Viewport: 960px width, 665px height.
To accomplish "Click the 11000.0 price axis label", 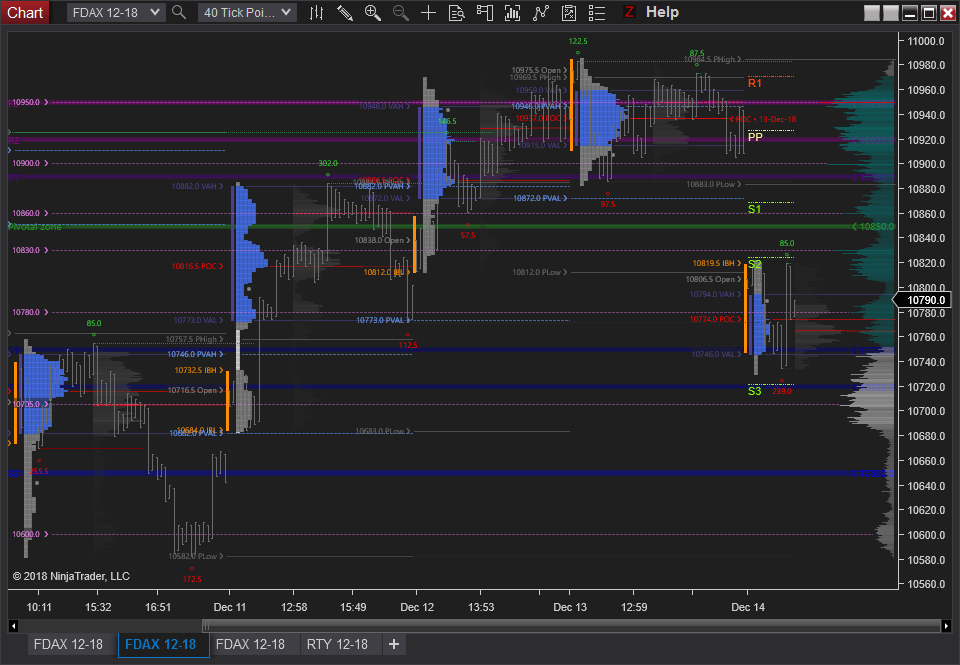I will coord(926,41).
